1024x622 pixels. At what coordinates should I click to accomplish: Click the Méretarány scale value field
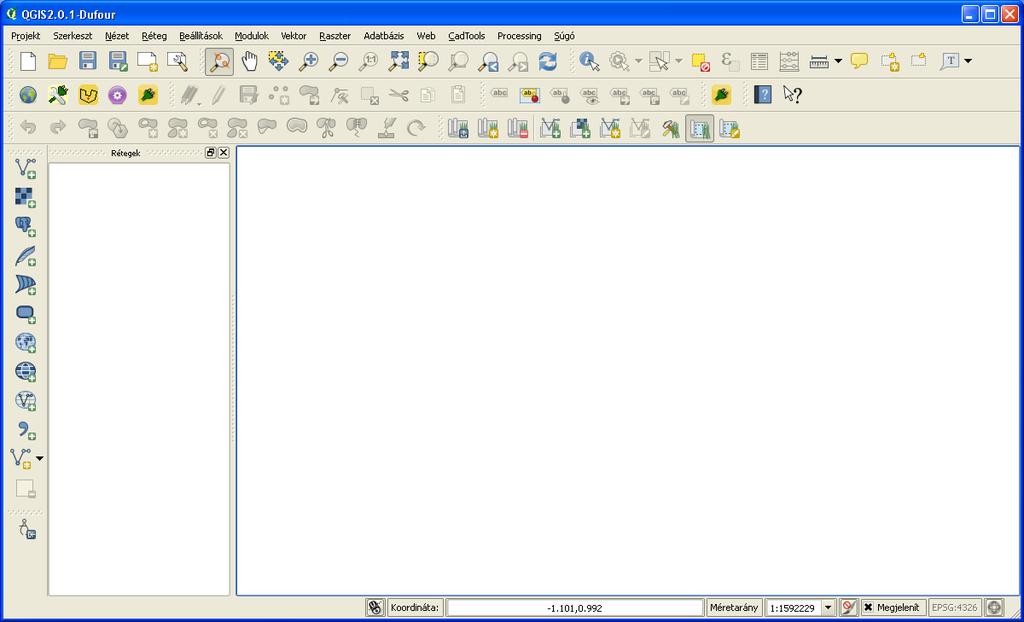point(792,608)
